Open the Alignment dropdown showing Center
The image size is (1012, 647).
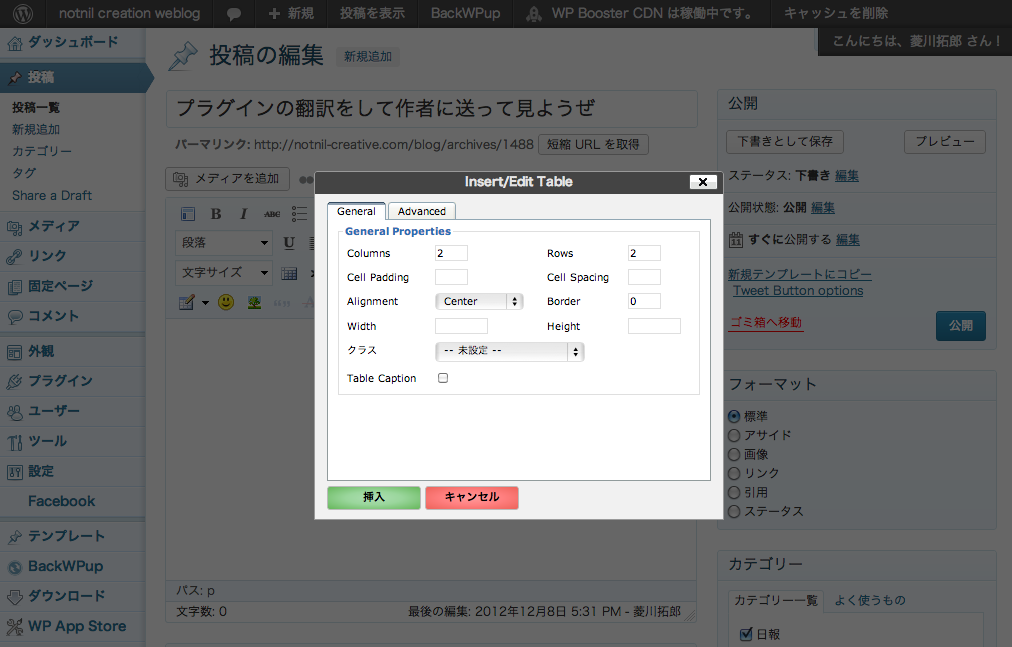click(479, 301)
